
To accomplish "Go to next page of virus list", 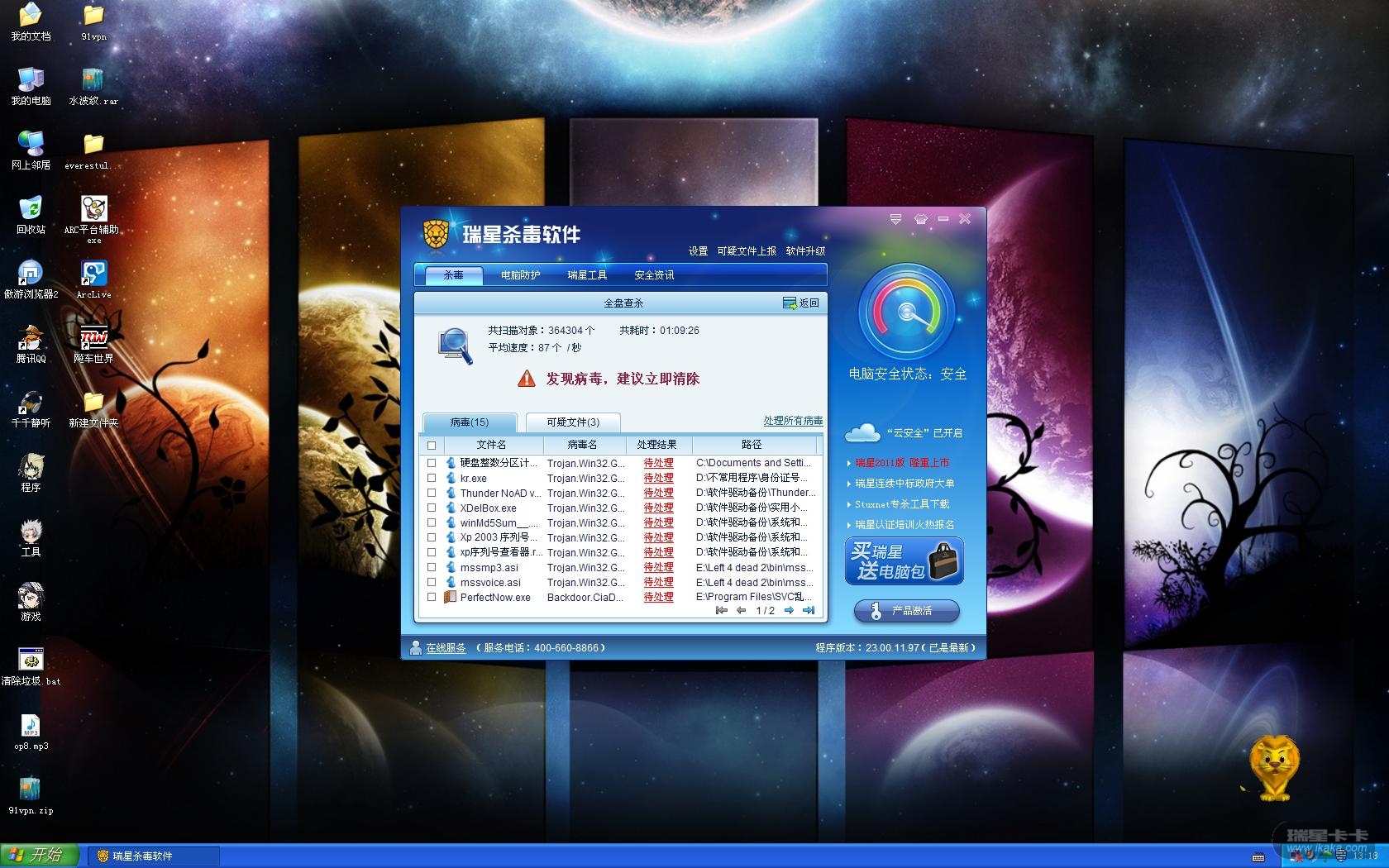I will (789, 610).
